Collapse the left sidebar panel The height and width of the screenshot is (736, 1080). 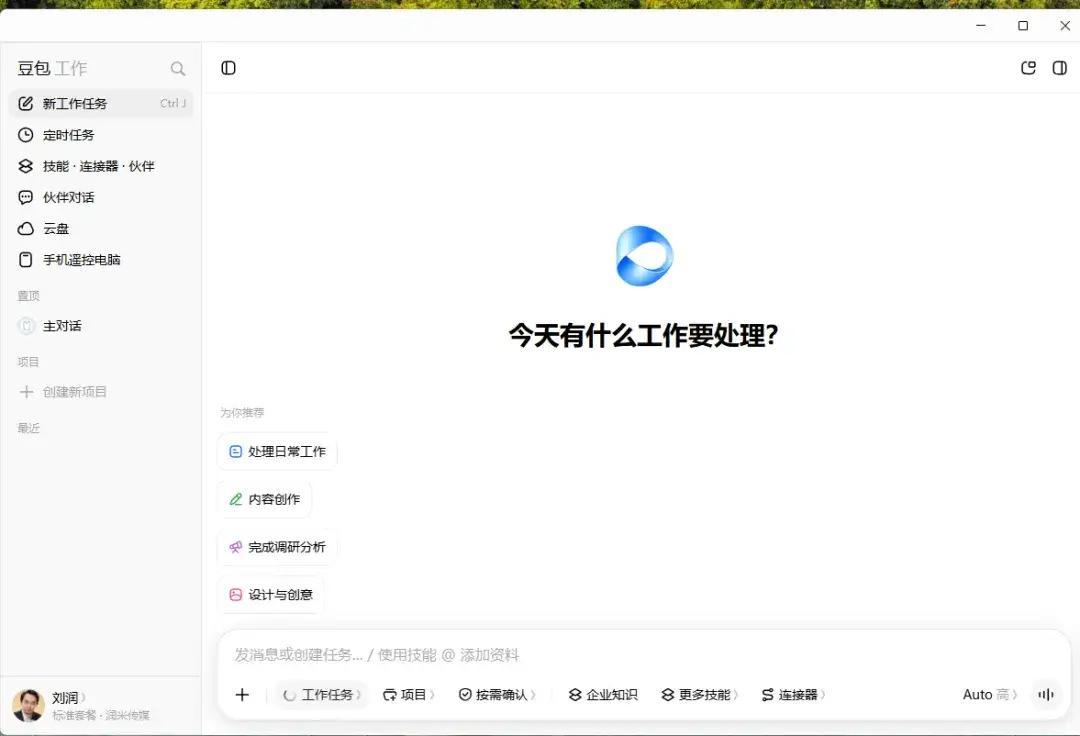coord(228,68)
